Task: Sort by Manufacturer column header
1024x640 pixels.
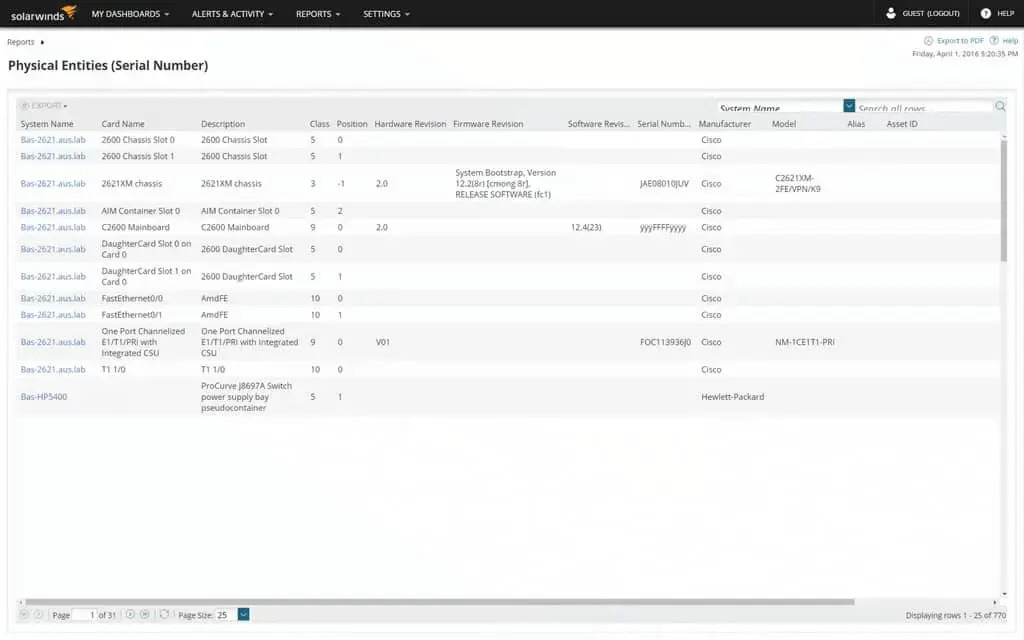Action: (725, 124)
